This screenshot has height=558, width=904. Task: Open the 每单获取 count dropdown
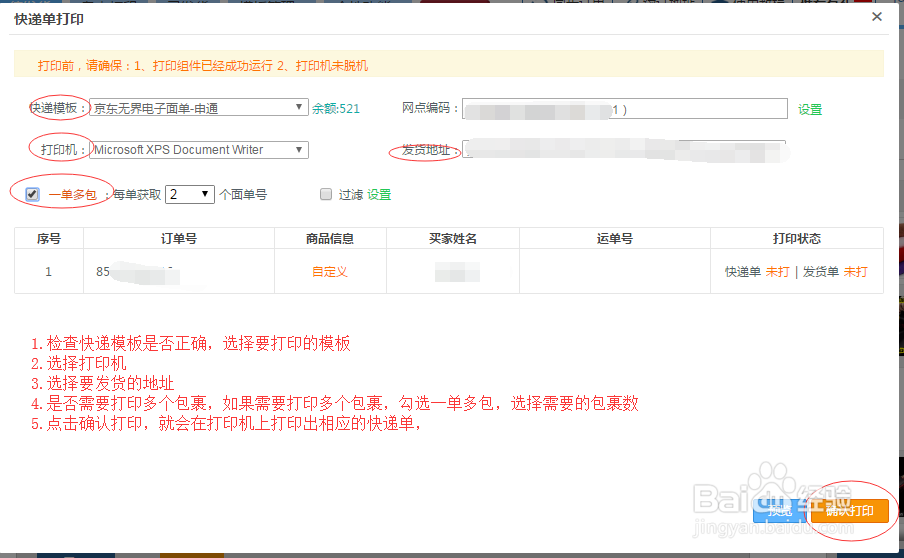pyautogui.click(x=190, y=194)
